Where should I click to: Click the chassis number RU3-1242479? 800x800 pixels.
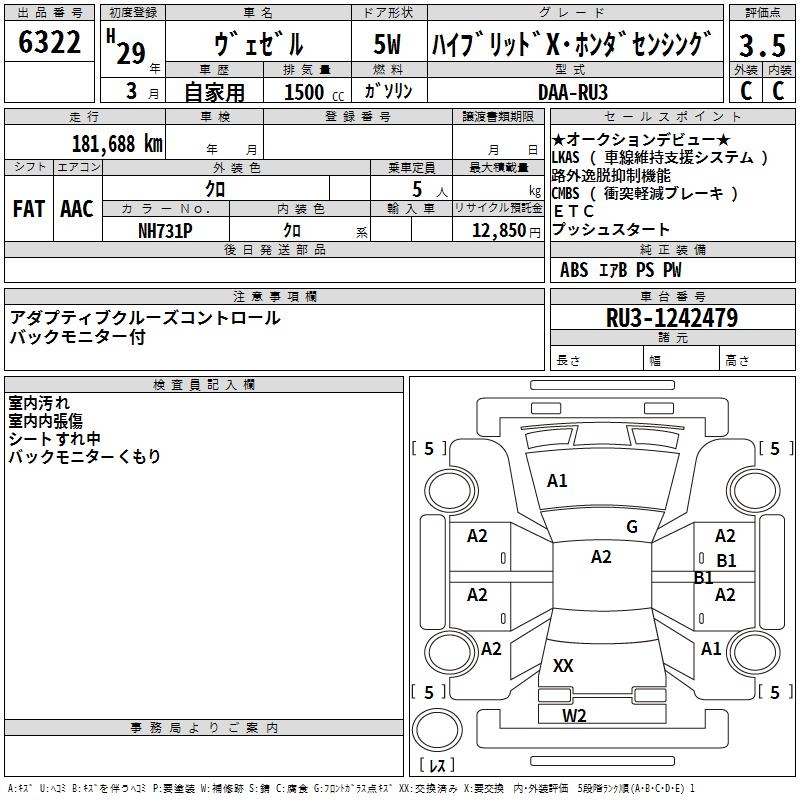coord(671,318)
